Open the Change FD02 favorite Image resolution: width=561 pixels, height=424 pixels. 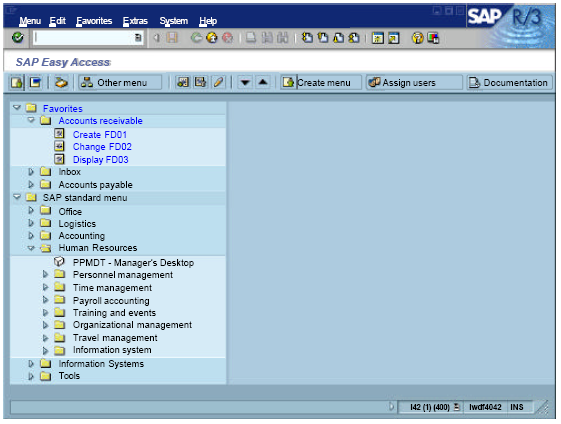(x=102, y=147)
